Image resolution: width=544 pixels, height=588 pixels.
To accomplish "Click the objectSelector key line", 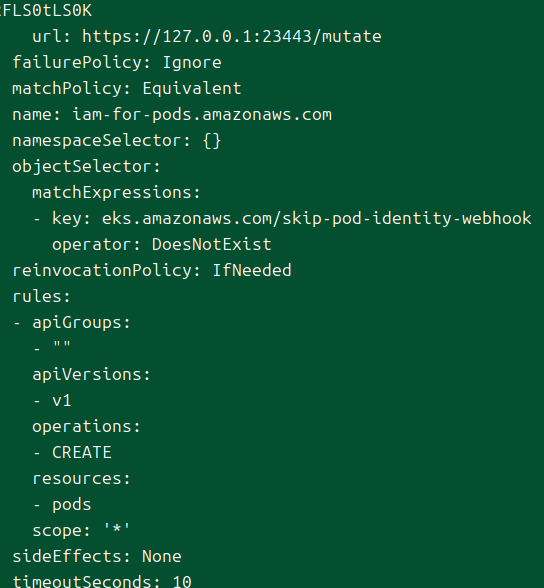I will coord(86,167).
